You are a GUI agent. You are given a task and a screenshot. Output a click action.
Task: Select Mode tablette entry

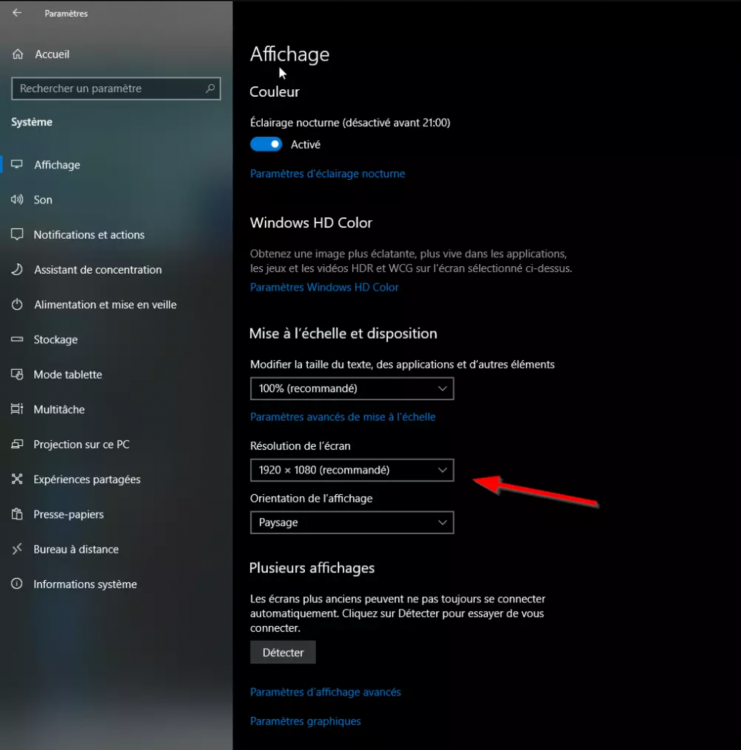click(x=67, y=375)
